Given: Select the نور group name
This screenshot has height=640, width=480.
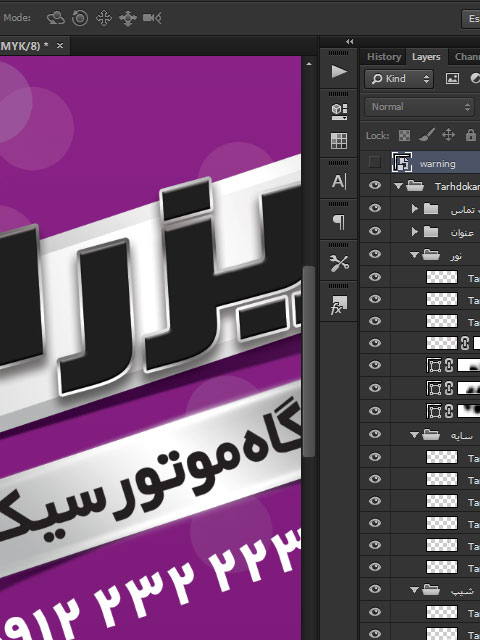Looking at the screenshot, I should pos(456,256).
